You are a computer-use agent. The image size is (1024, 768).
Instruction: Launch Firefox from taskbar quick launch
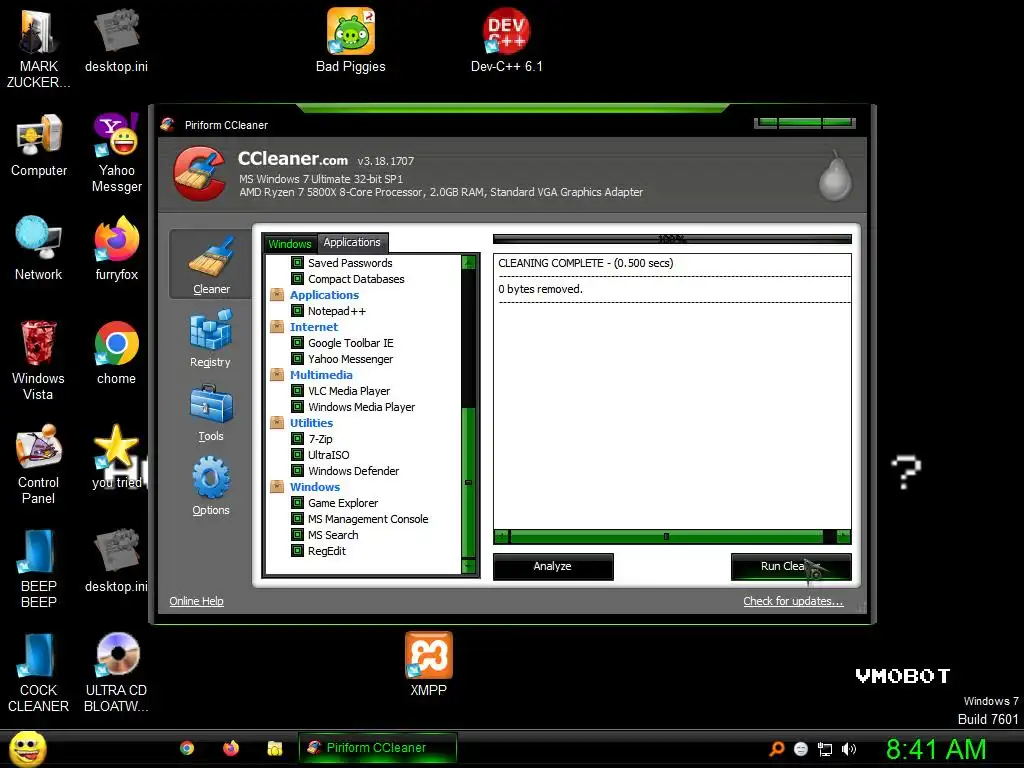coord(231,748)
